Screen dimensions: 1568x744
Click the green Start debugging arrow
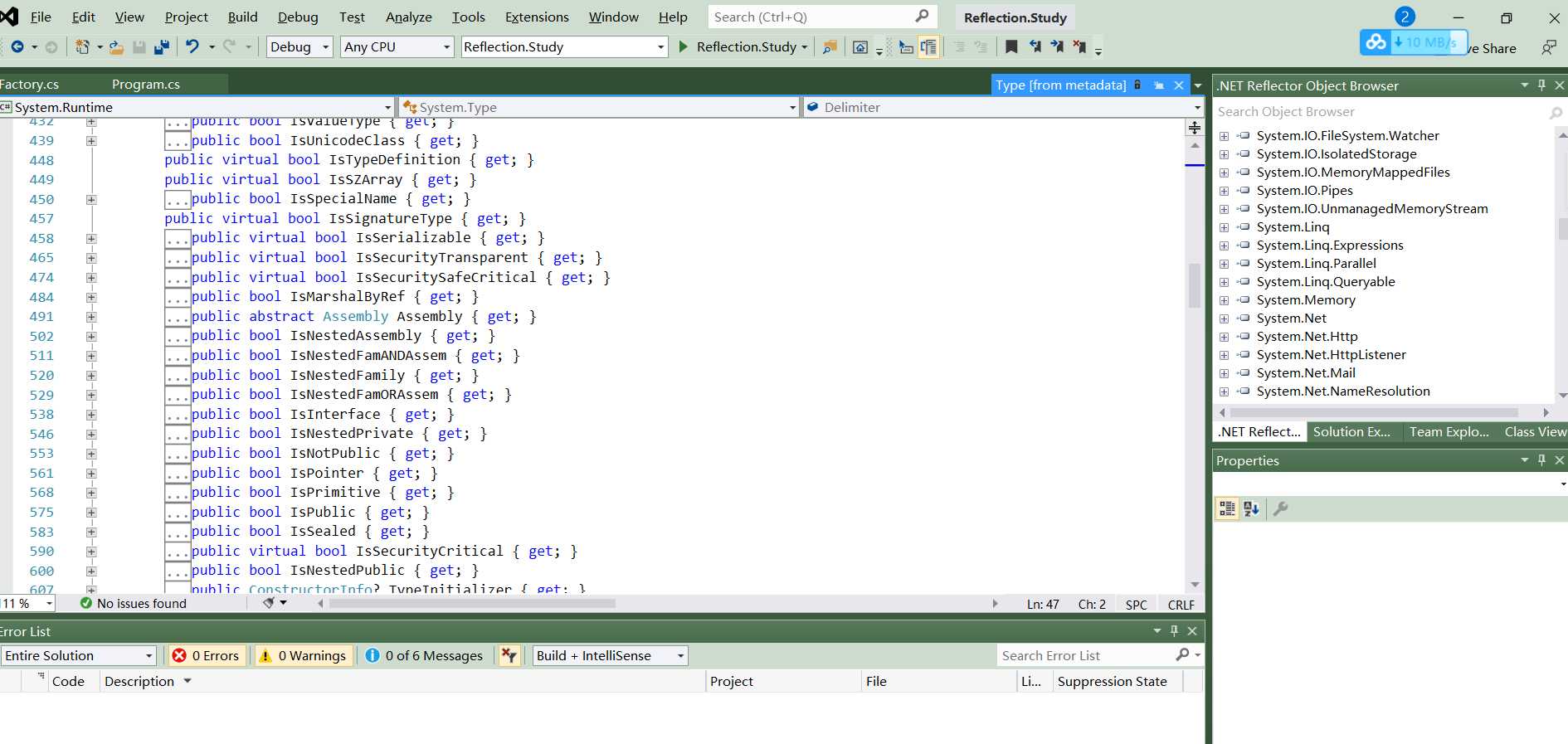[x=683, y=47]
